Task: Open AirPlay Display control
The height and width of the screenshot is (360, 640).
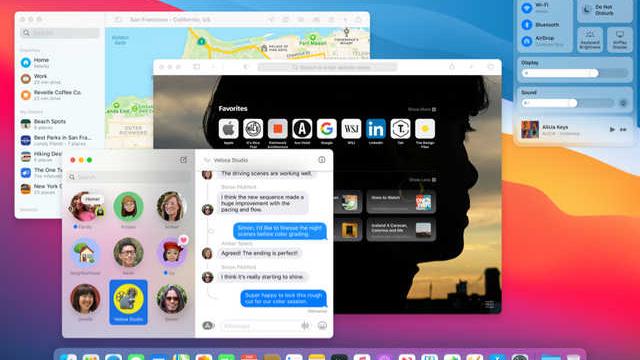Action: pos(620,40)
